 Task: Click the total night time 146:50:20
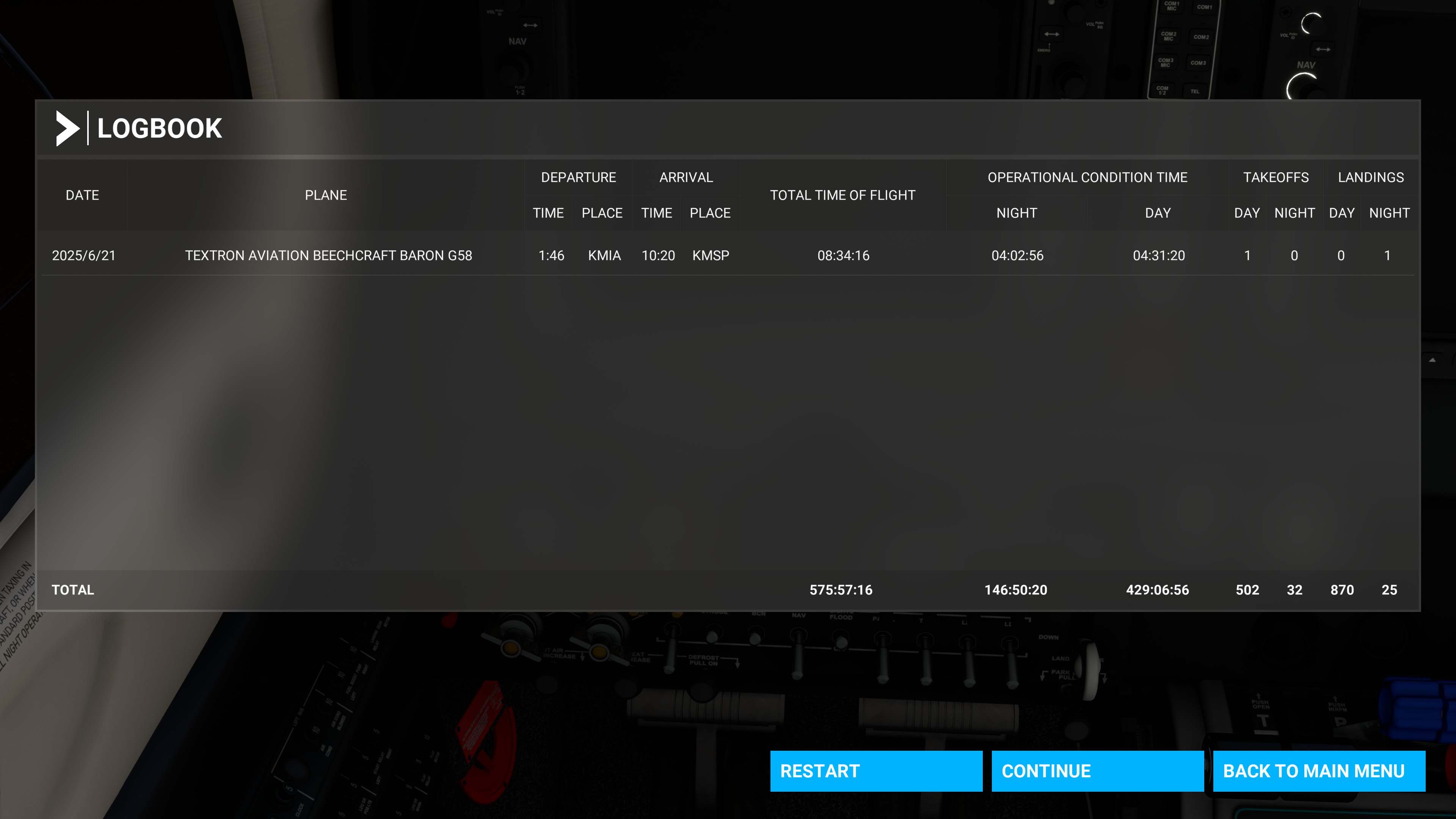[x=1016, y=590]
